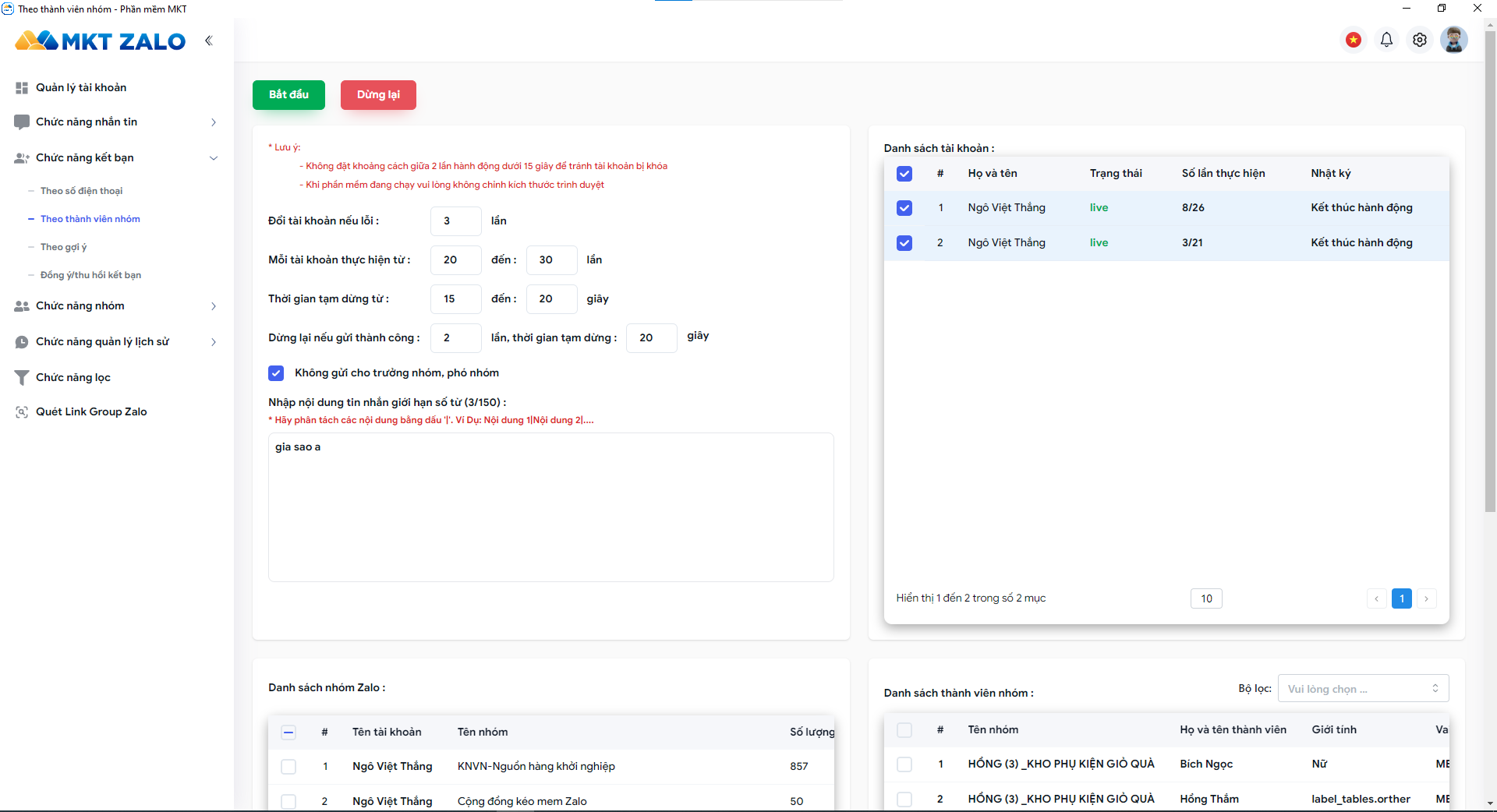Collapse the sidebar with double-chevron icon
Viewport: 1497px width, 812px height.
coord(208,41)
